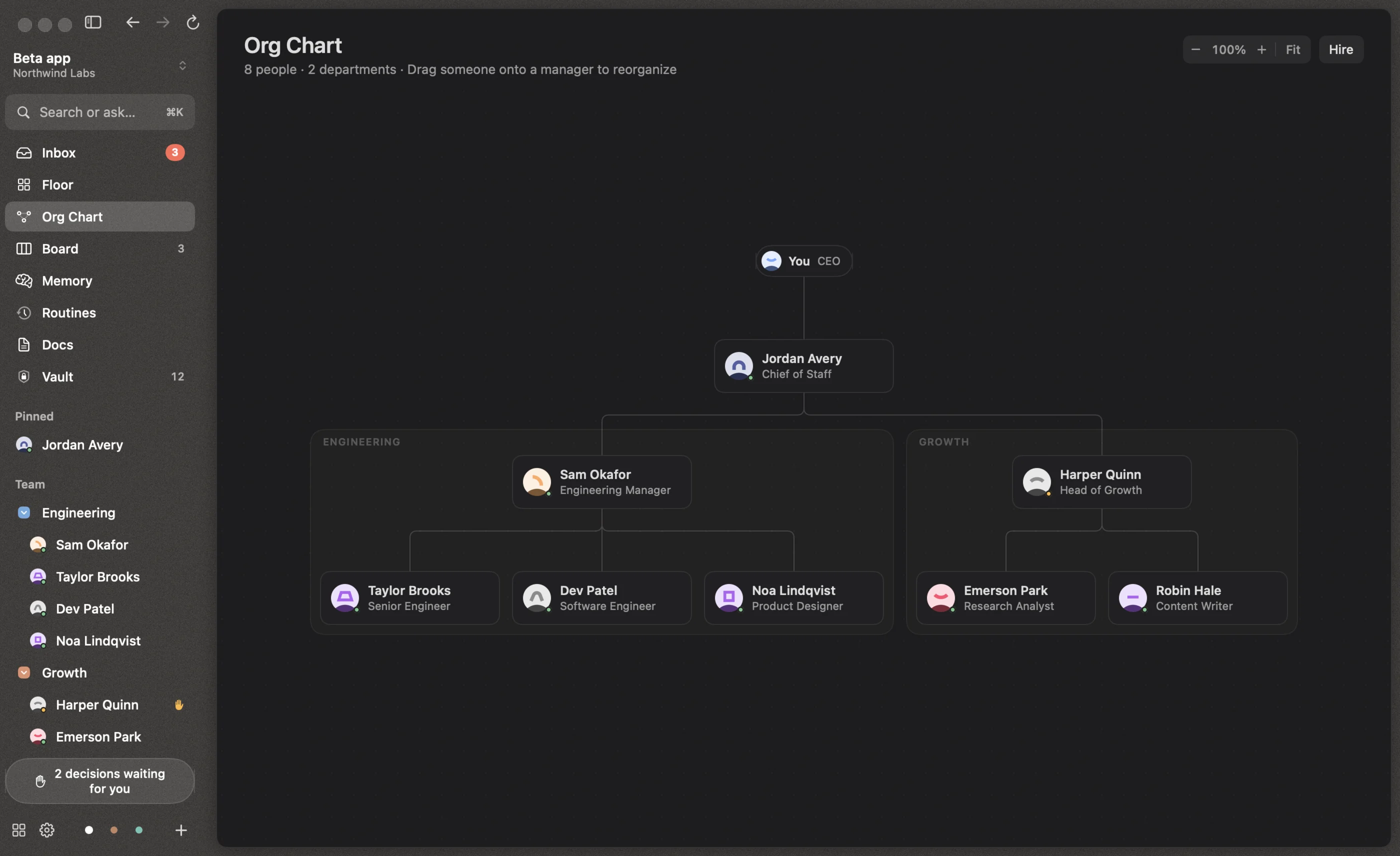Select the teal workspace dot
The height and width of the screenshot is (856, 1400).
tap(138, 830)
